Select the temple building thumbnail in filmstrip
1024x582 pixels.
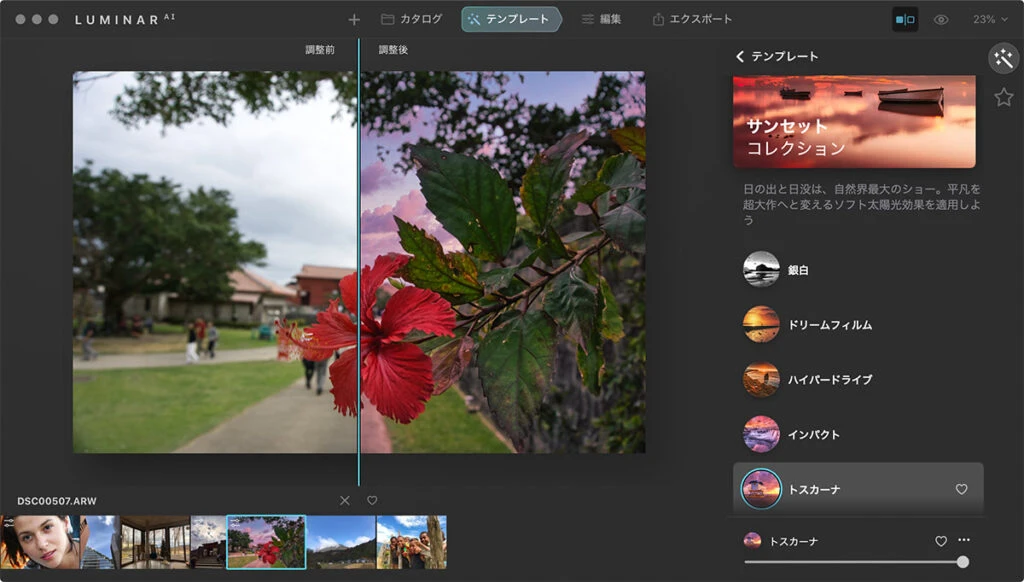pyautogui.click(x=208, y=542)
